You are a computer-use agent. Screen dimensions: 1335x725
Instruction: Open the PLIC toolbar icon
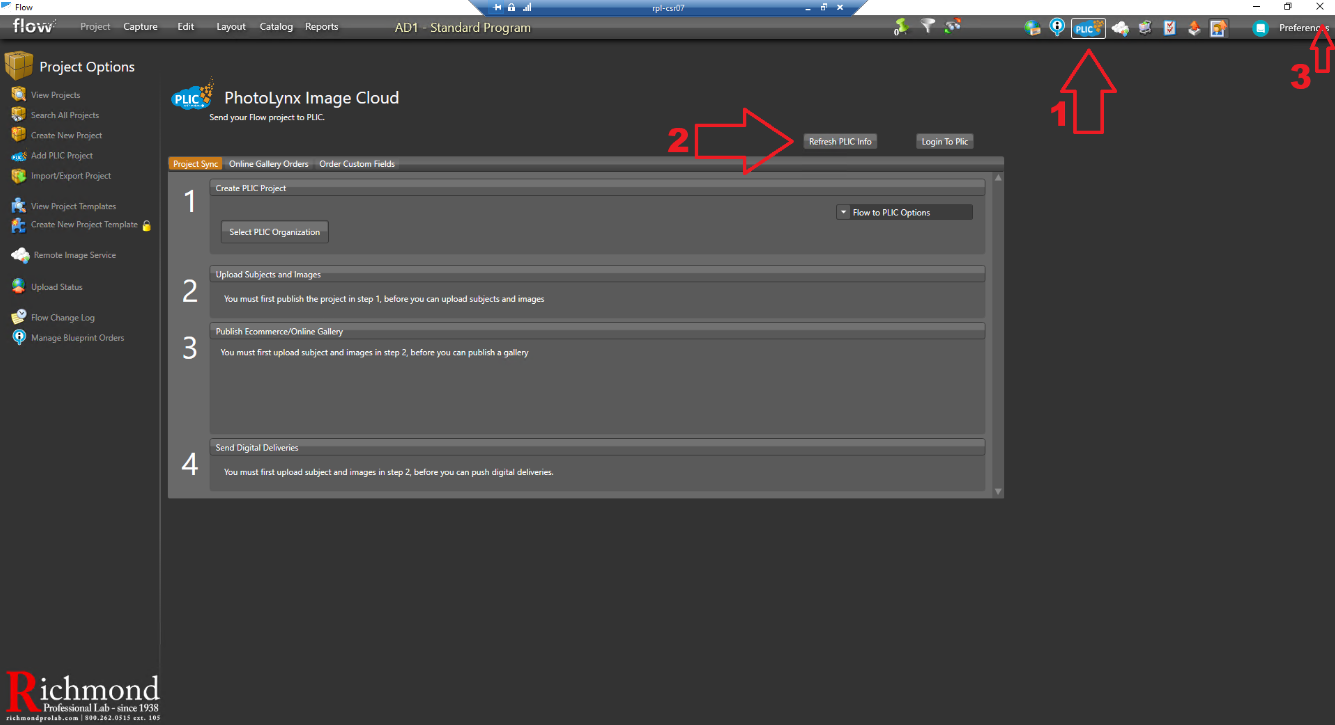[x=1088, y=27]
